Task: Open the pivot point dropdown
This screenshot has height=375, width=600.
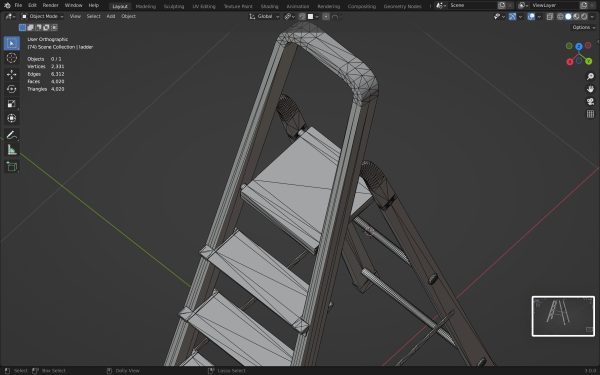Action: (290, 16)
